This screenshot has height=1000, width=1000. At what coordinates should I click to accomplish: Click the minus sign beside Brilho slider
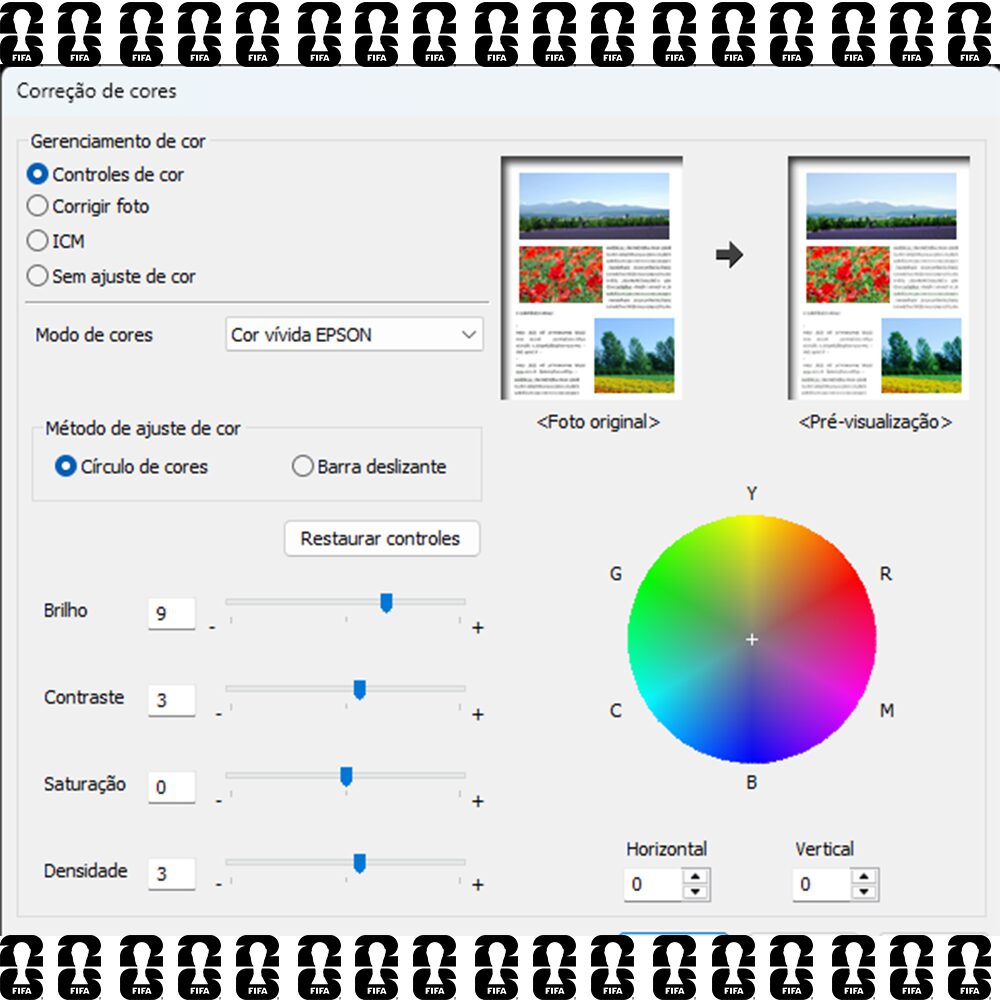[212, 628]
